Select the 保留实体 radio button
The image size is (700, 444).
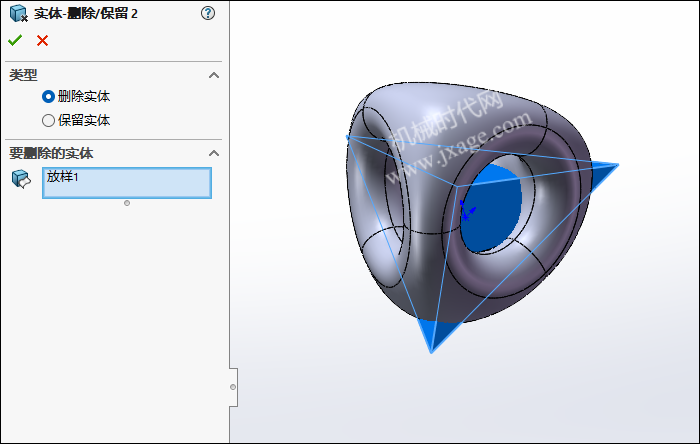click(x=48, y=120)
